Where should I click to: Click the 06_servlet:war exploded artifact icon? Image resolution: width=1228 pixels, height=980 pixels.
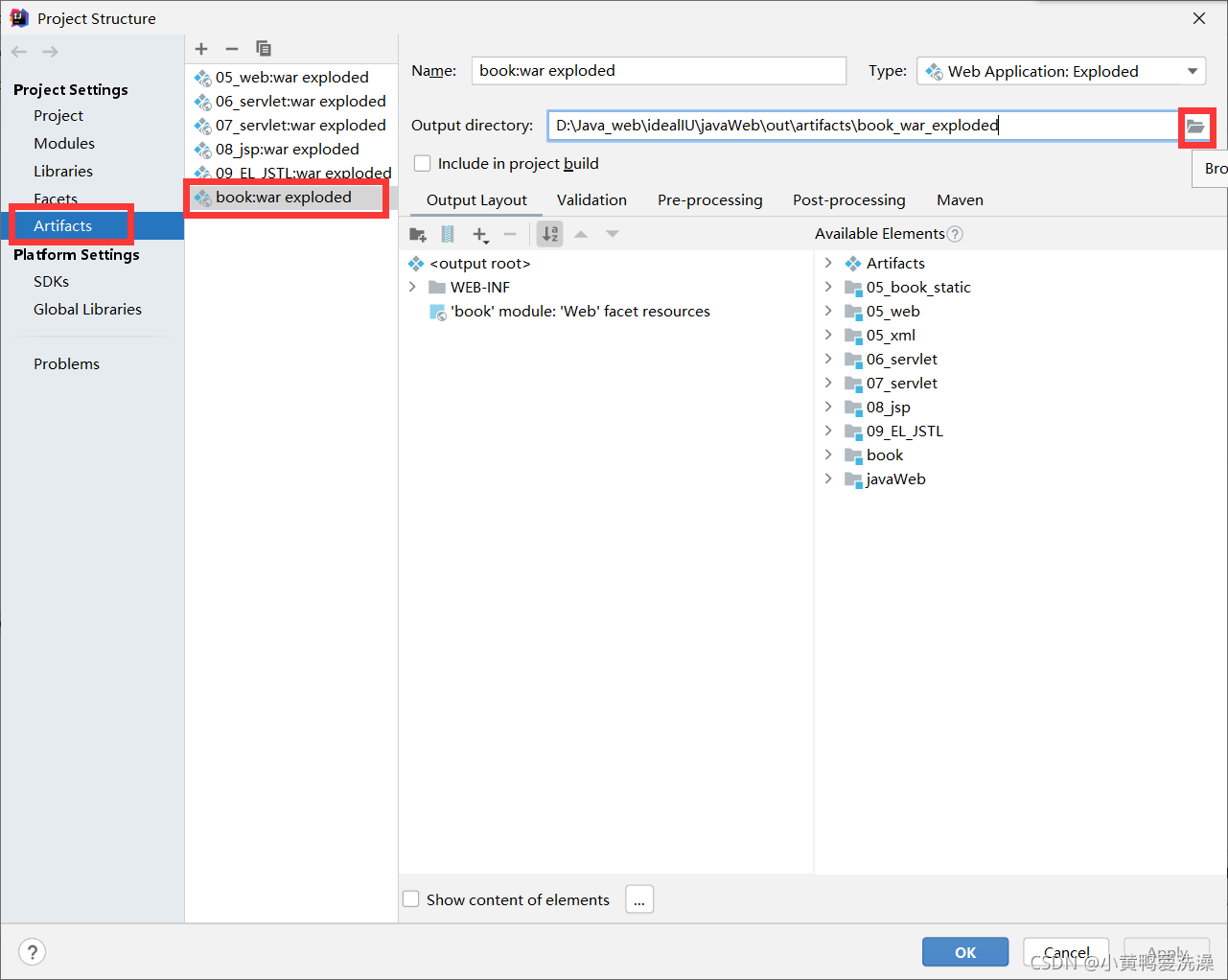pos(203,102)
